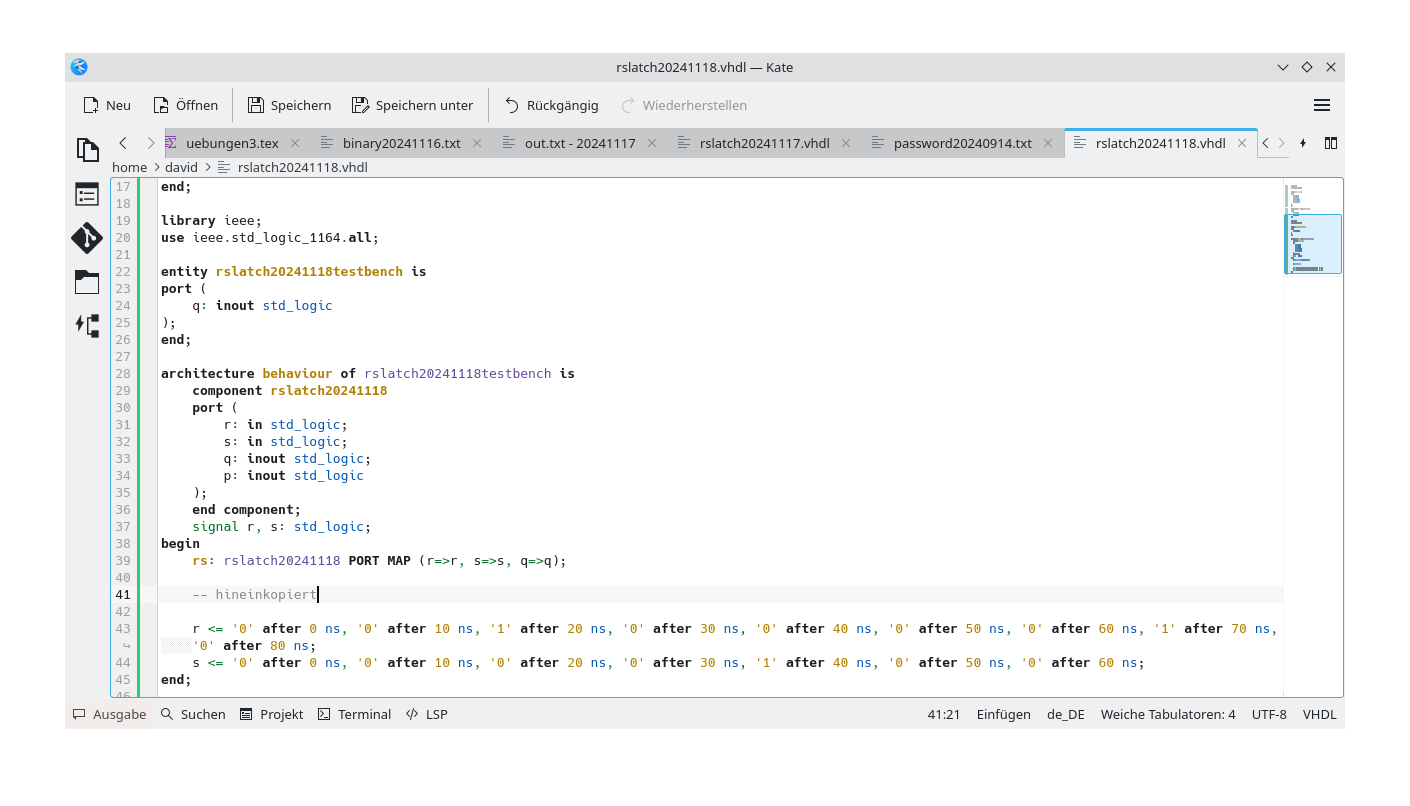The image size is (1410, 806).
Task: Open the VHDL syntax mode selector
Action: 1319,714
